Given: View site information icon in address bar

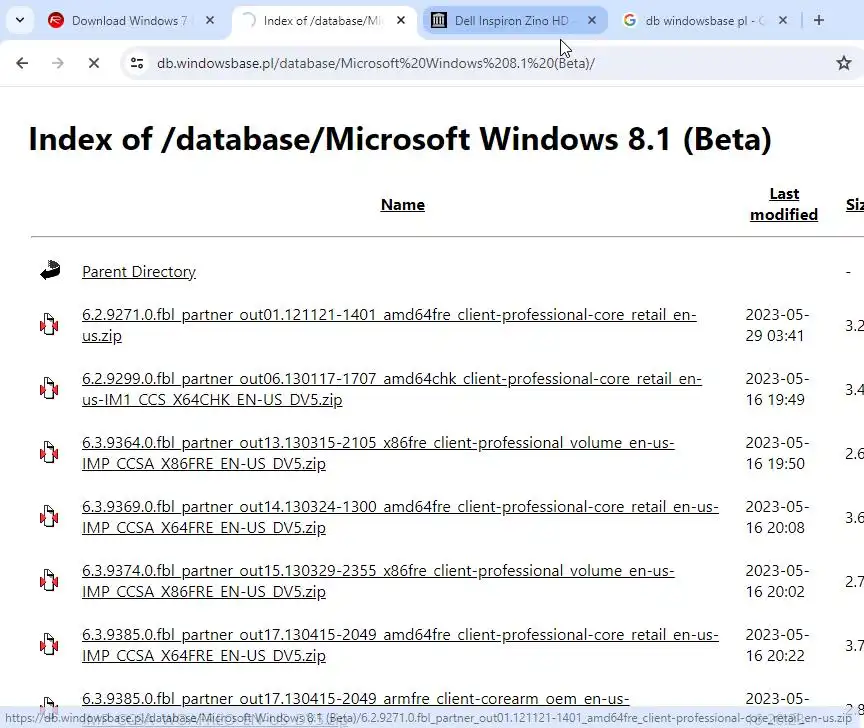Looking at the screenshot, I should [137, 63].
